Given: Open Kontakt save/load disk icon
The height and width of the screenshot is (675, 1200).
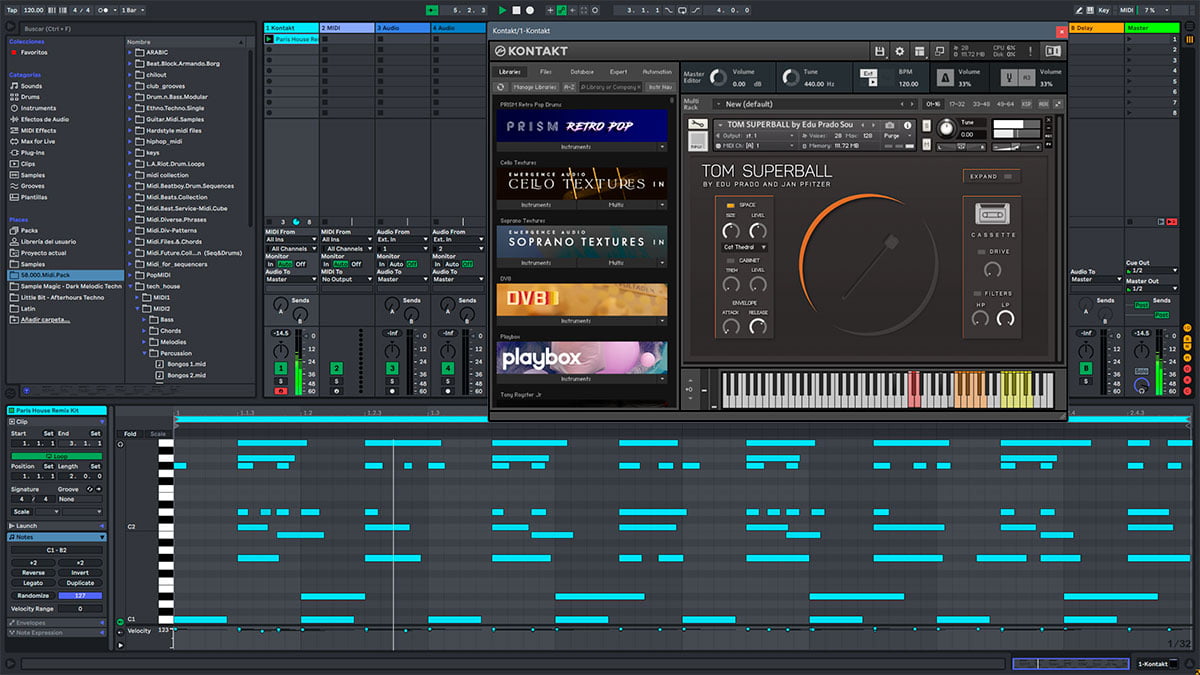Looking at the screenshot, I should [x=879, y=51].
